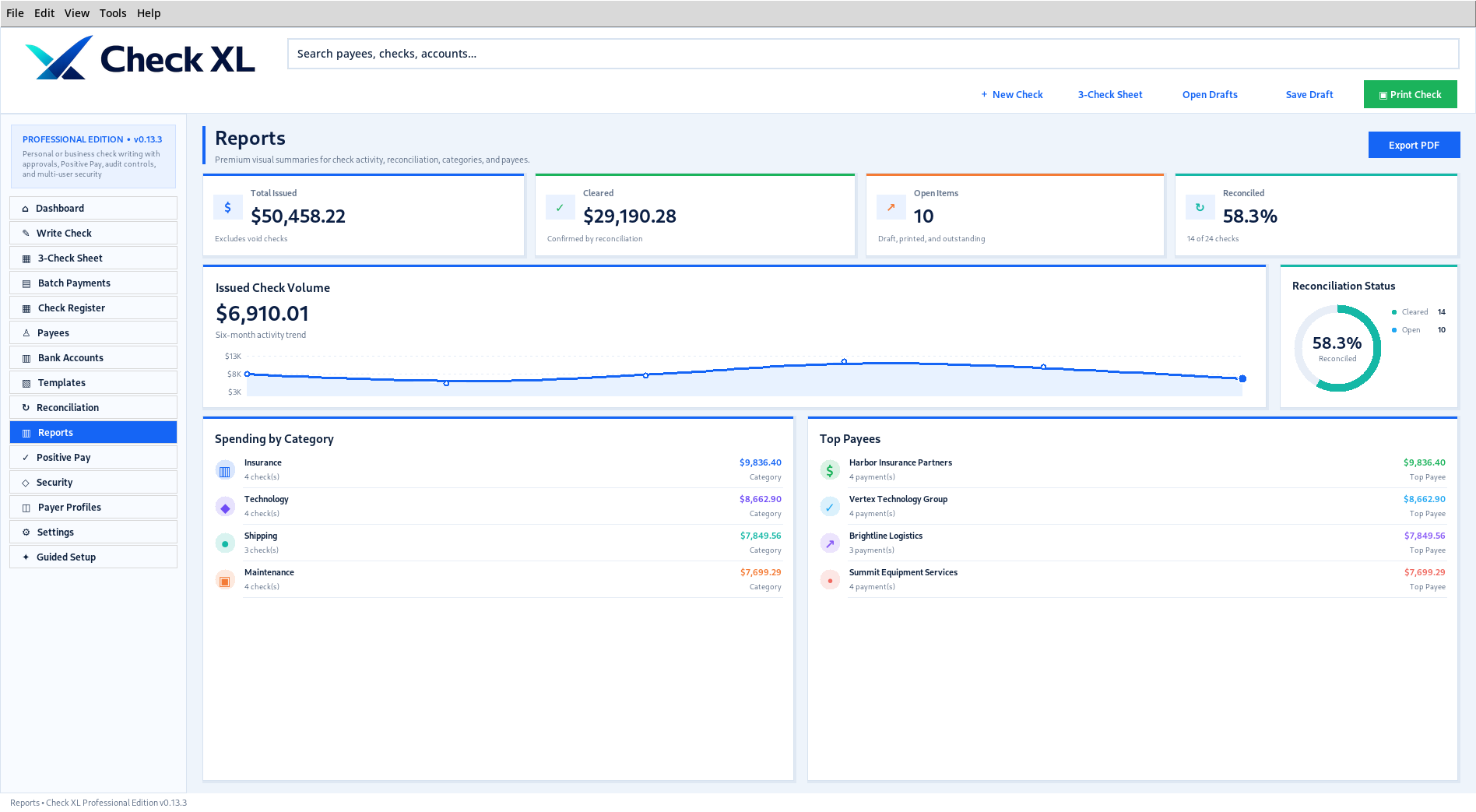Open Settings from the sidebar

pyautogui.click(x=93, y=532)
